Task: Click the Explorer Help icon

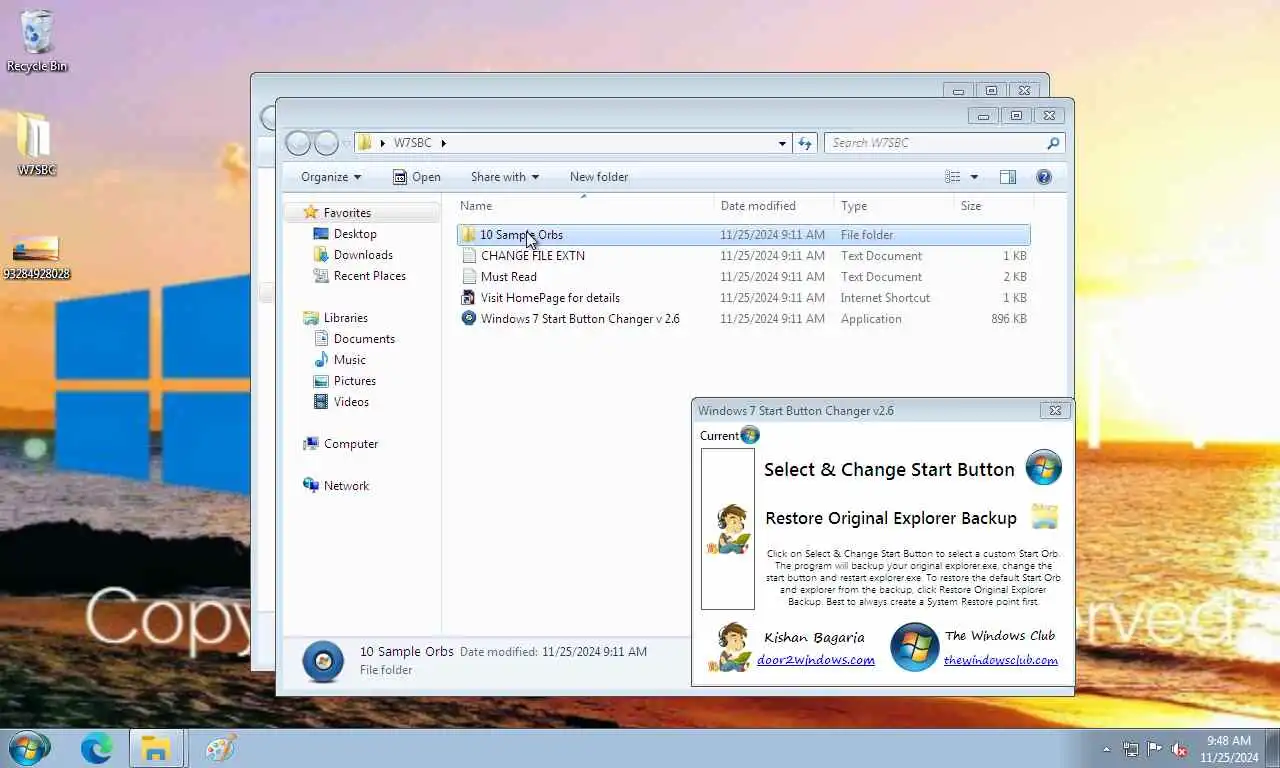Action: [1044, 177]
